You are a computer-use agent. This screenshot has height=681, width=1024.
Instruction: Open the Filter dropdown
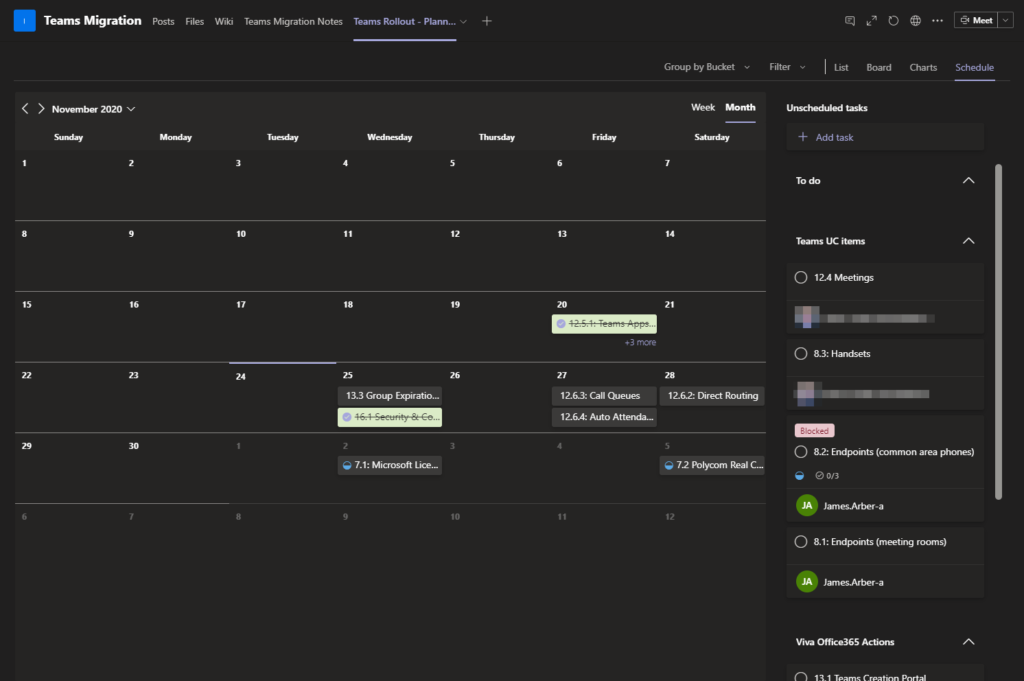coord(787,67)
